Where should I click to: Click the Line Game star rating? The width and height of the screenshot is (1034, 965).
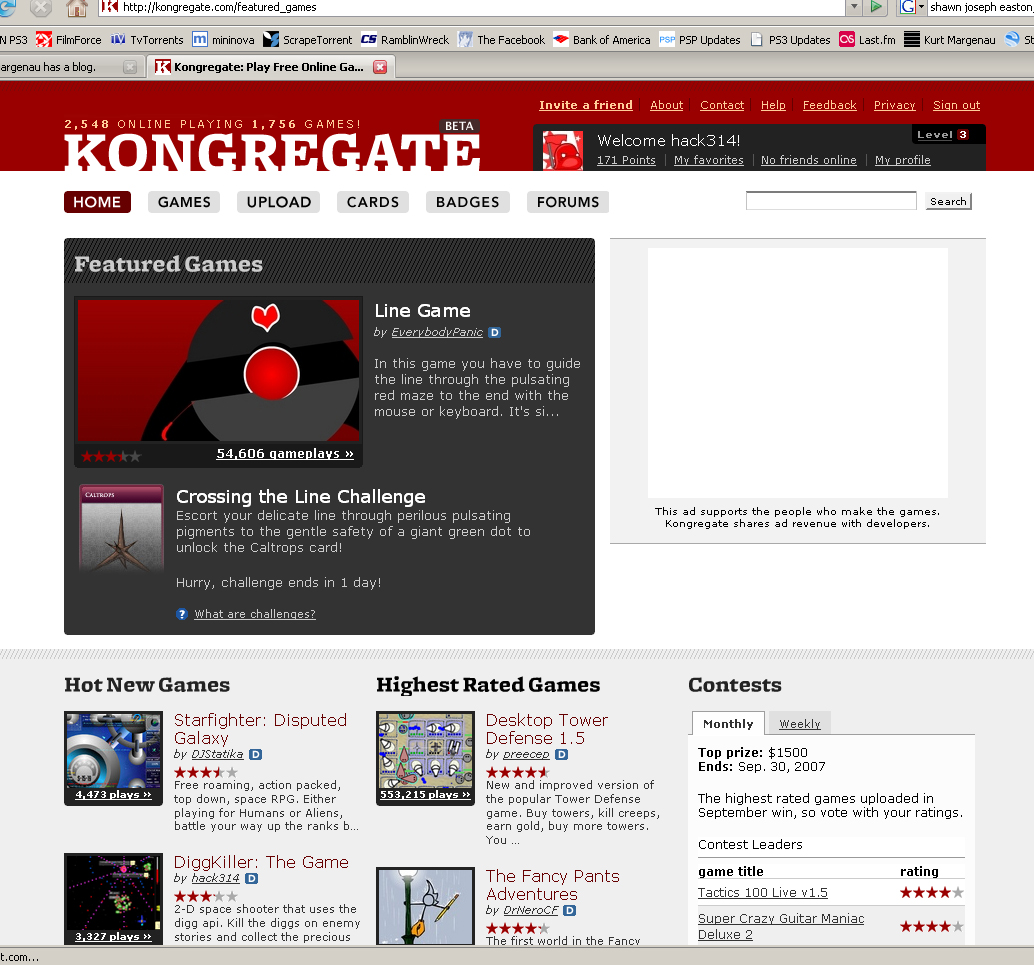pyautogui.click(x=111, y=456)
